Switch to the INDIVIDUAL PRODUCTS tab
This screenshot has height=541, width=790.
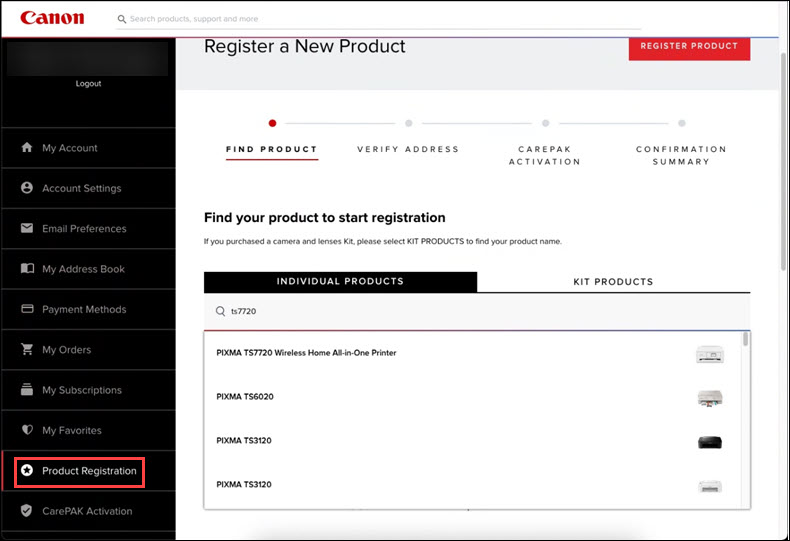coord(340,282)
